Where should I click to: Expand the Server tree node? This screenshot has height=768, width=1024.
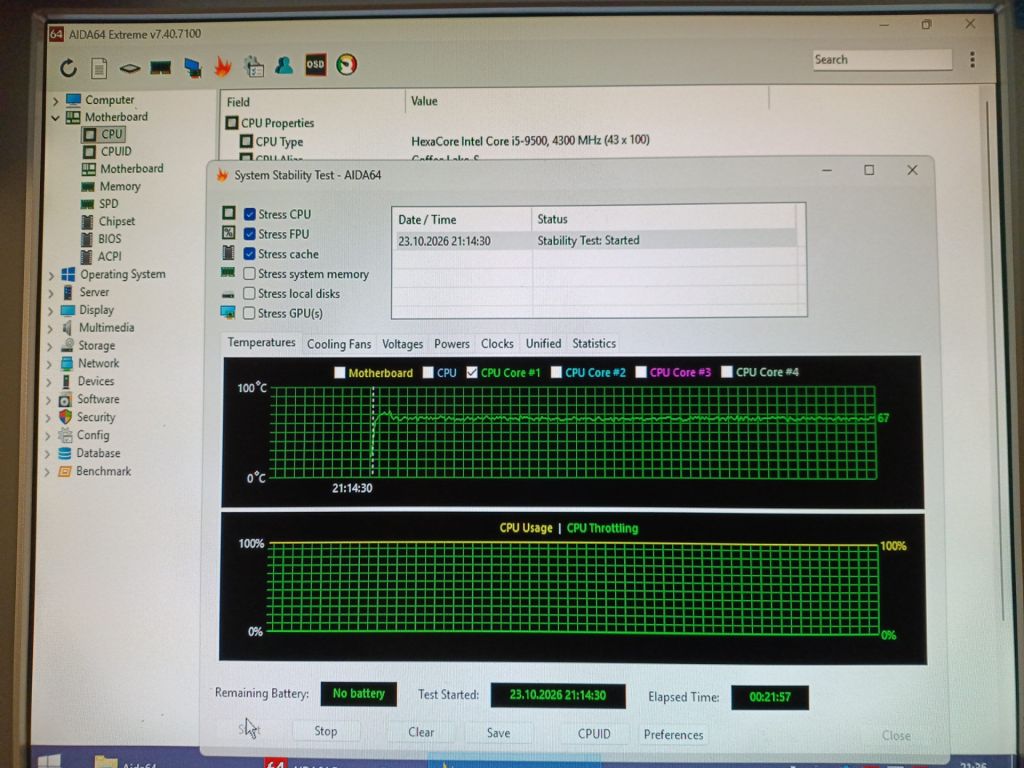[50, 293]
